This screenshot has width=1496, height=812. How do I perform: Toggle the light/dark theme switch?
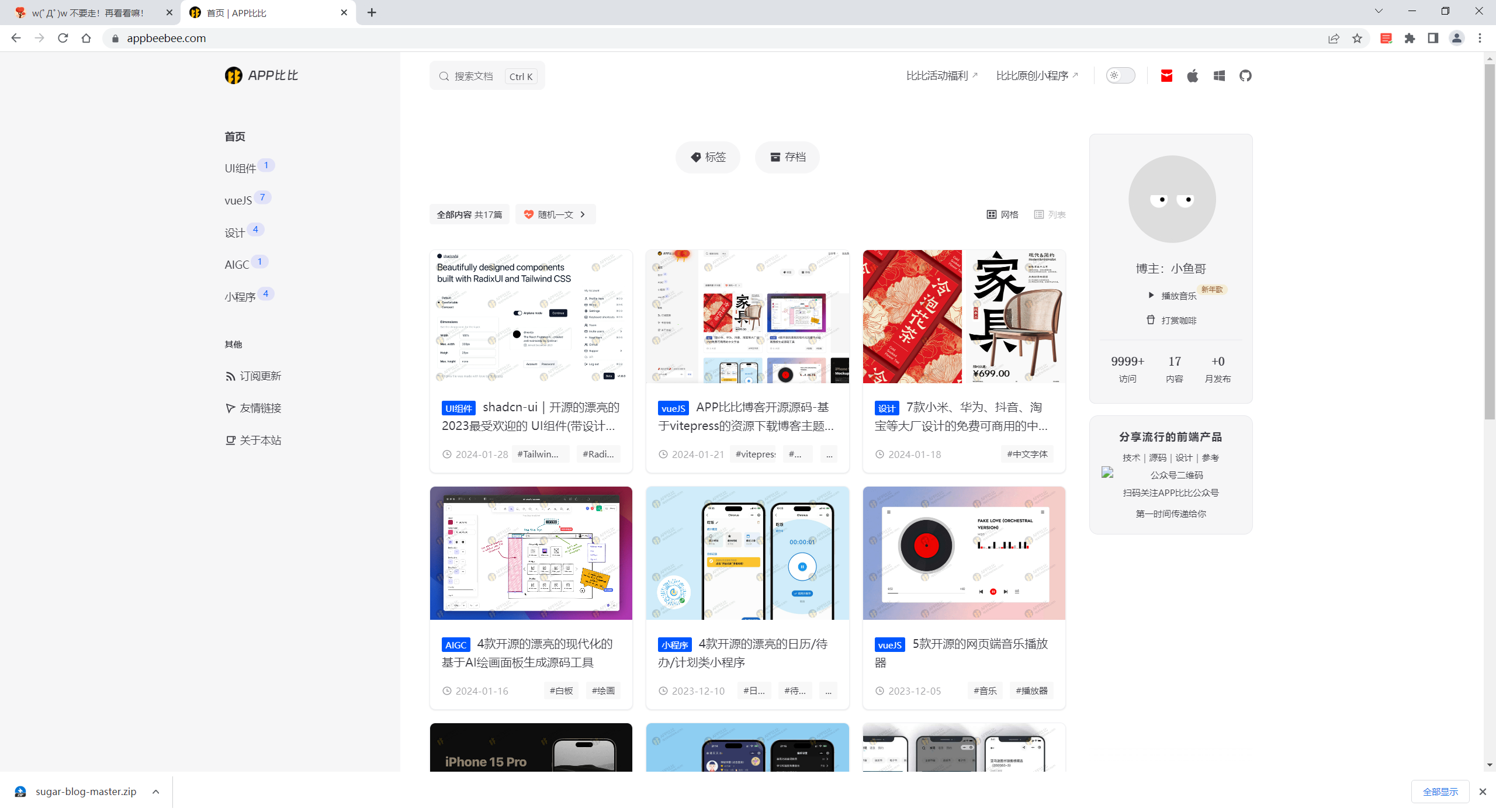(1120, 75)
